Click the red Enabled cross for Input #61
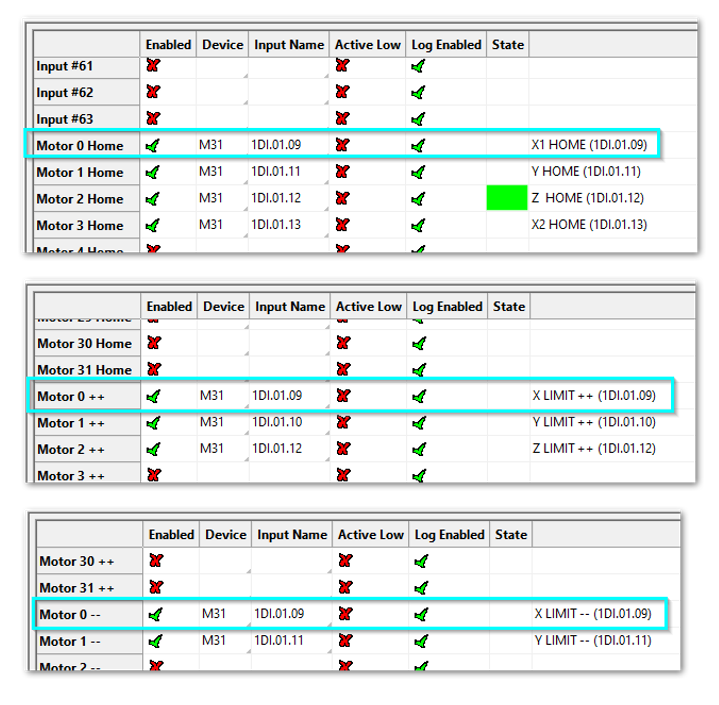 153,66
